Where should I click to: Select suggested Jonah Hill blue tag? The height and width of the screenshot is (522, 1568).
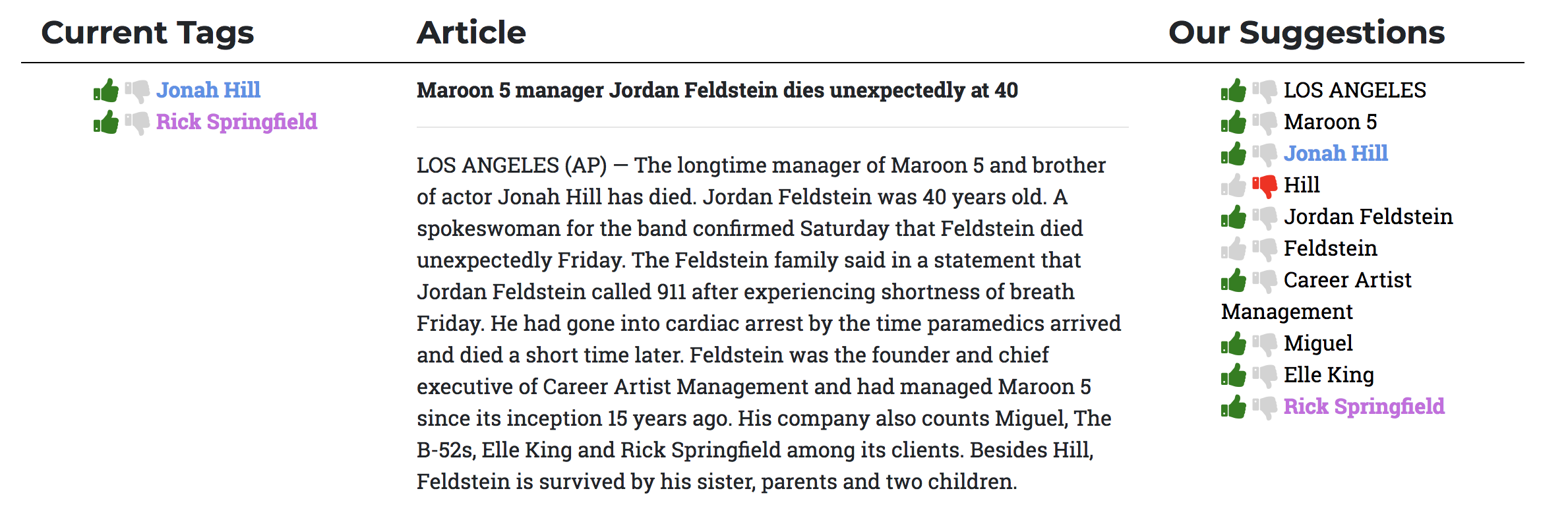tap(1336, 153)
